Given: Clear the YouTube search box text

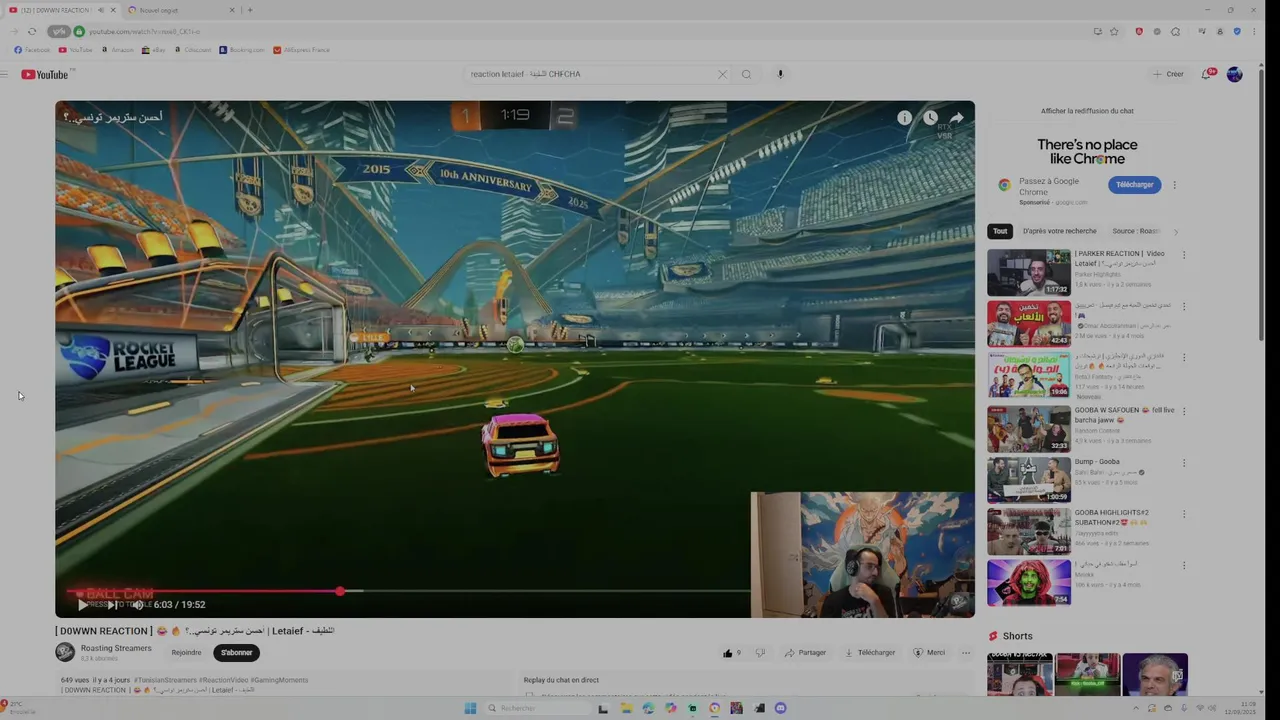Looking at the screenshot, I should pos(722,74).
